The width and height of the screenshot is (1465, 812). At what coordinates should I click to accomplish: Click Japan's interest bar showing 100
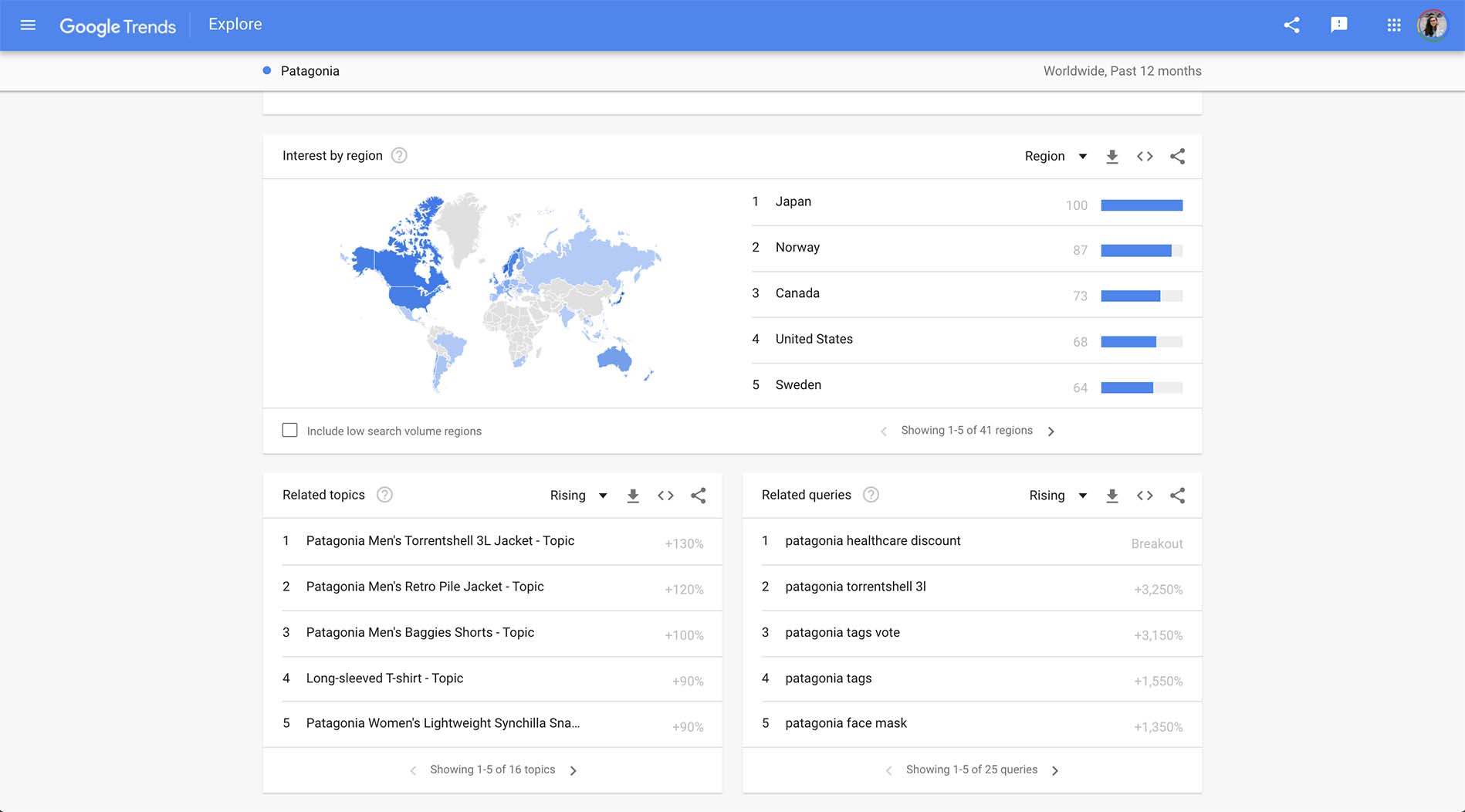pos(1142,205)
